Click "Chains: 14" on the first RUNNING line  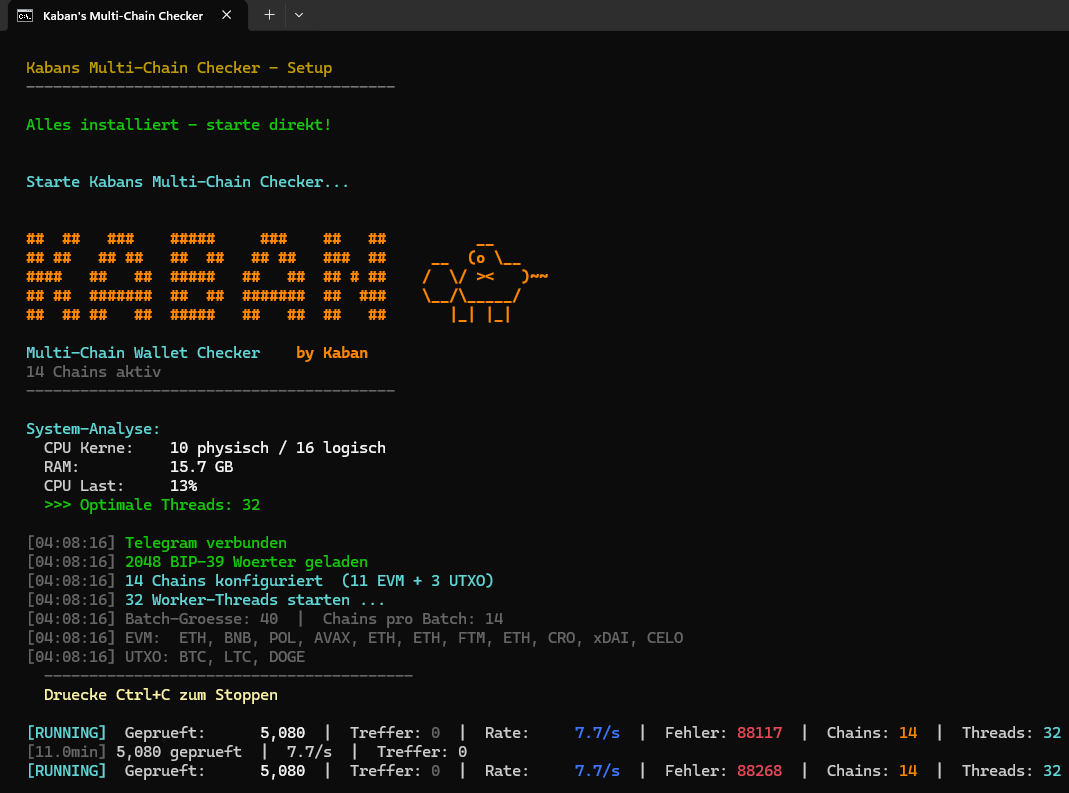[x=872, y=733]
